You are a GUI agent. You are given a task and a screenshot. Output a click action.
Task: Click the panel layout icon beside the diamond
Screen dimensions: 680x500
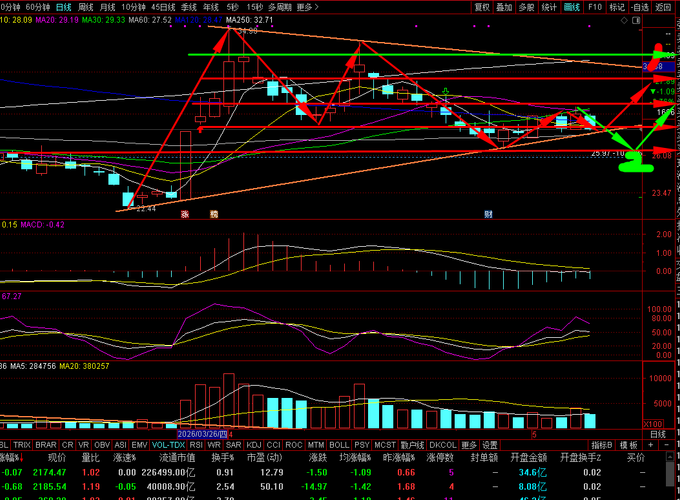[636, 20]
